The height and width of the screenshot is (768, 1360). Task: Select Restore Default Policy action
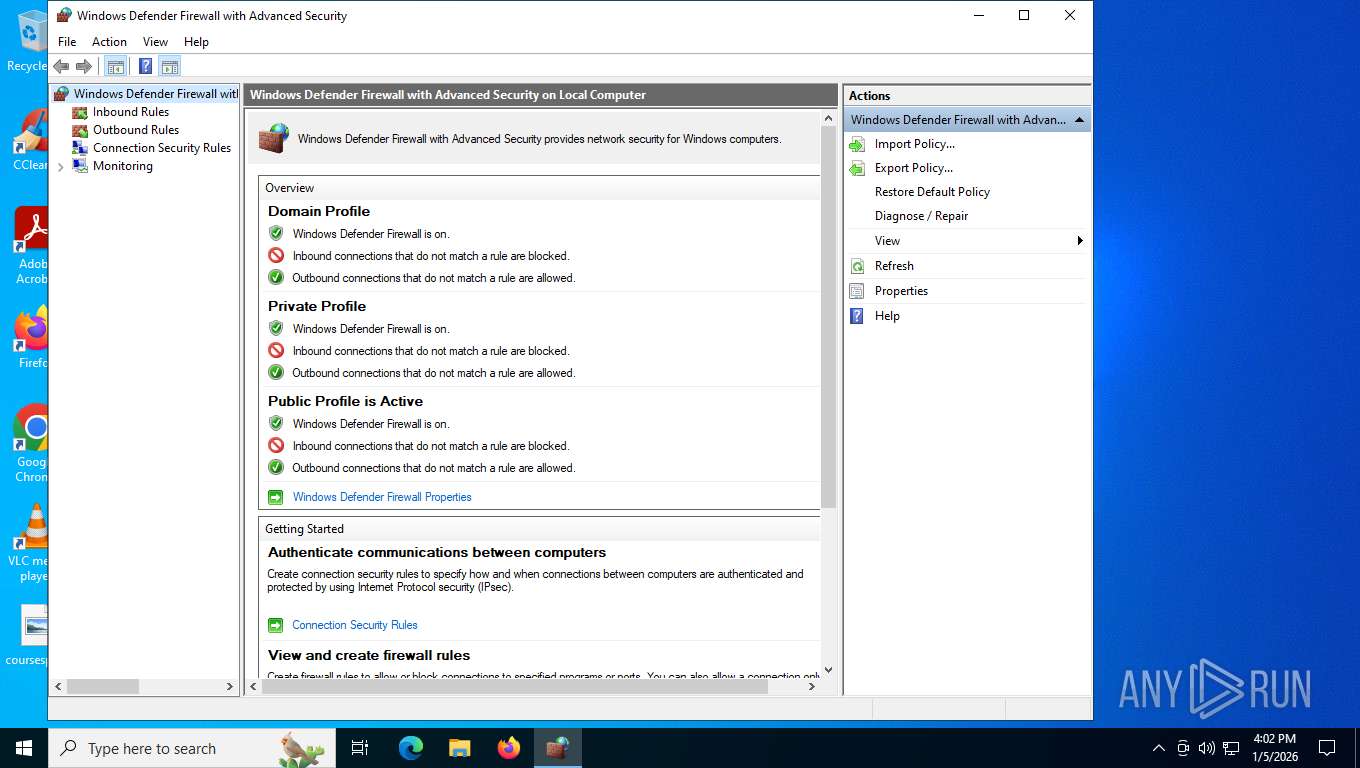(932, 192)
